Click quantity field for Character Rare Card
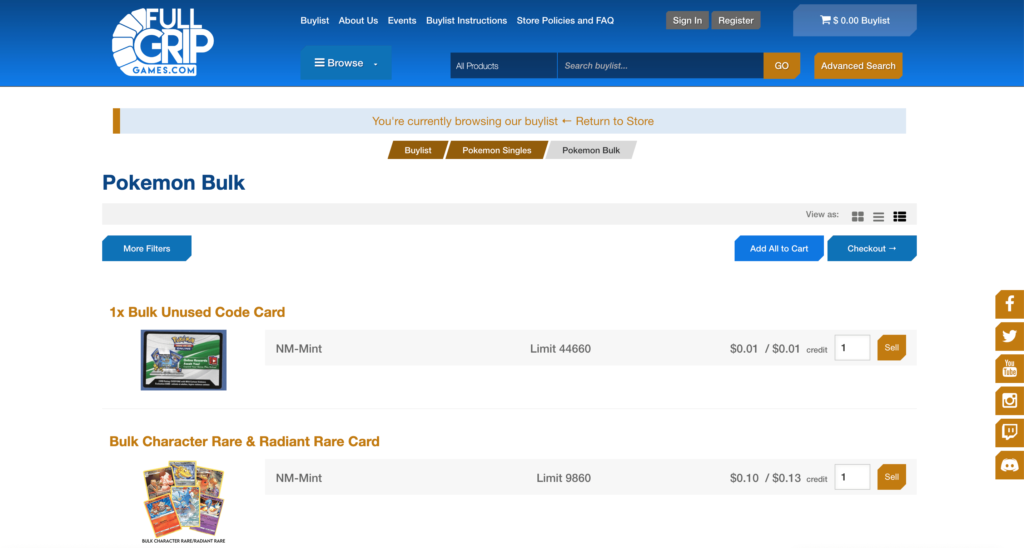Screen dimensions: 1024x548 click(x=852, y=477)
